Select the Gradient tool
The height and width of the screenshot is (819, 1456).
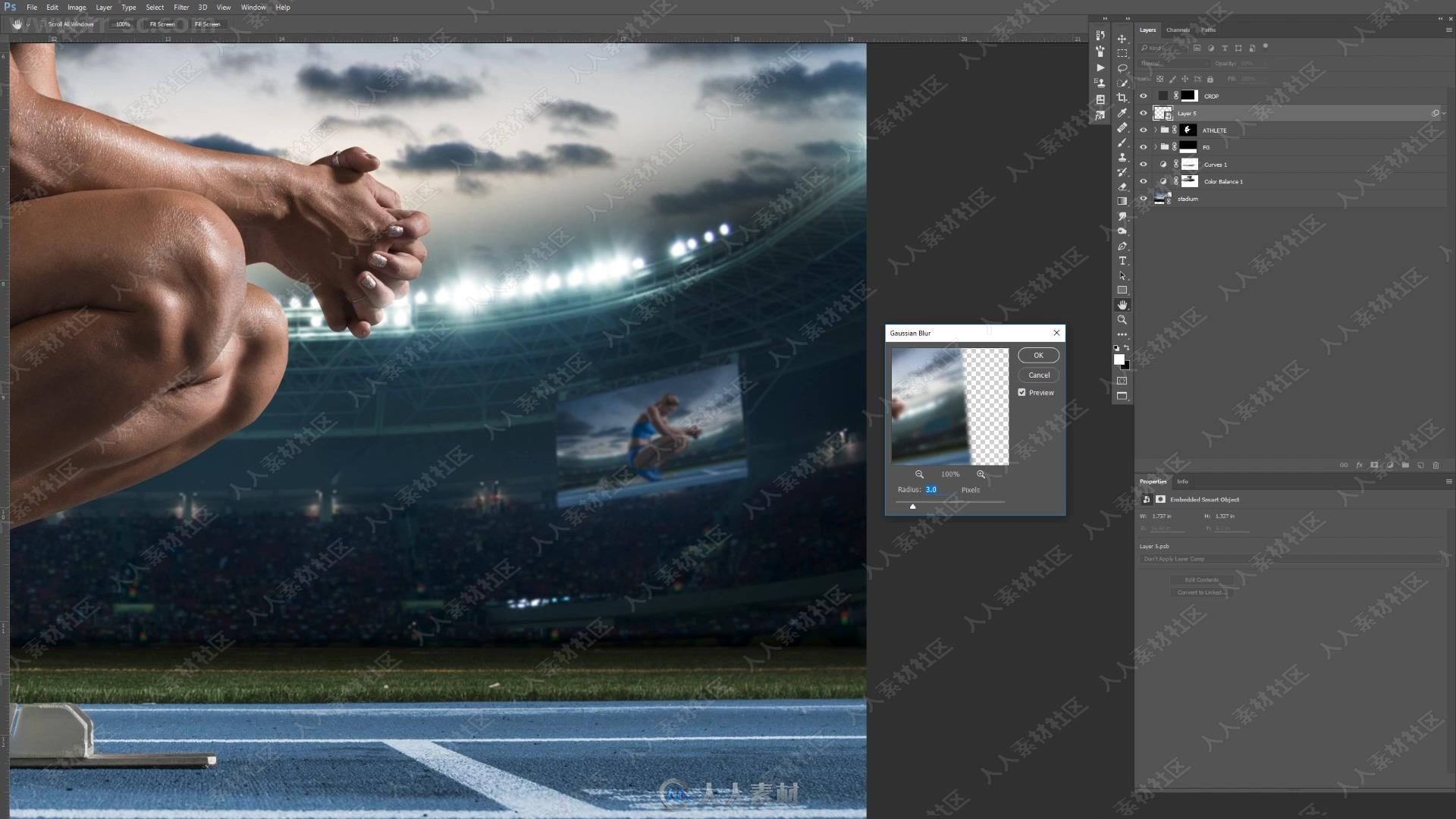pos(1122,201)
